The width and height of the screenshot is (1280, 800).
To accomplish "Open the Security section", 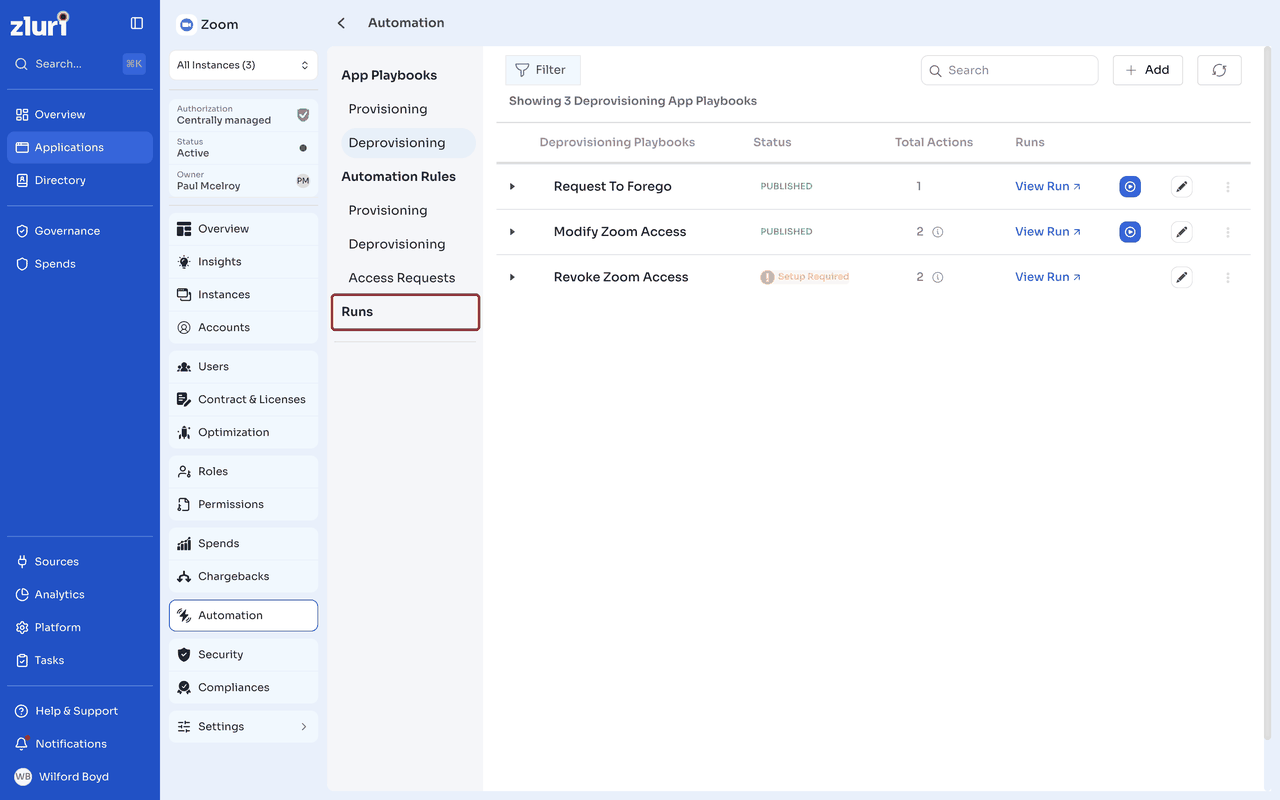I will (243, 655).
